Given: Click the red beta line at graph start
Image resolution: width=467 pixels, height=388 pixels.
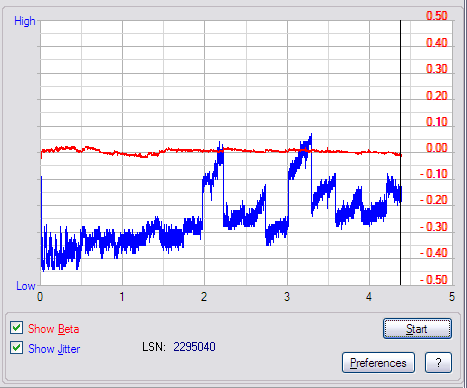Looking at the screenshot, I should click(x=42, y=153).
